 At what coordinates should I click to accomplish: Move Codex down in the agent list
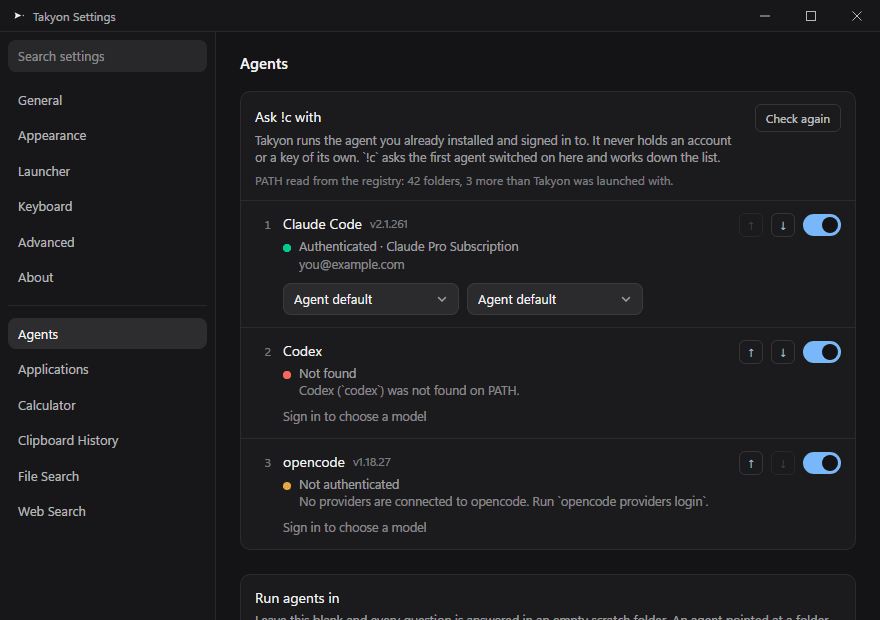783,352
